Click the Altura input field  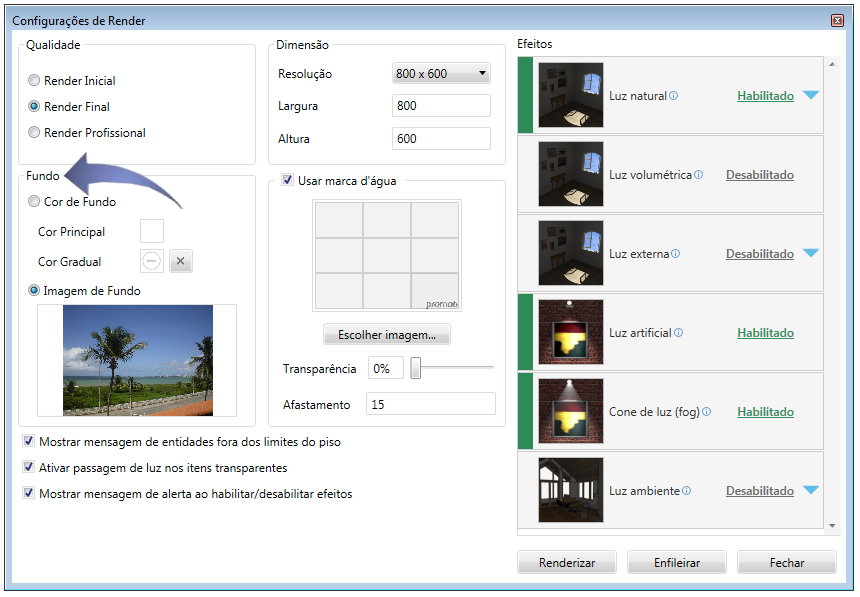(x=441, y=138)
